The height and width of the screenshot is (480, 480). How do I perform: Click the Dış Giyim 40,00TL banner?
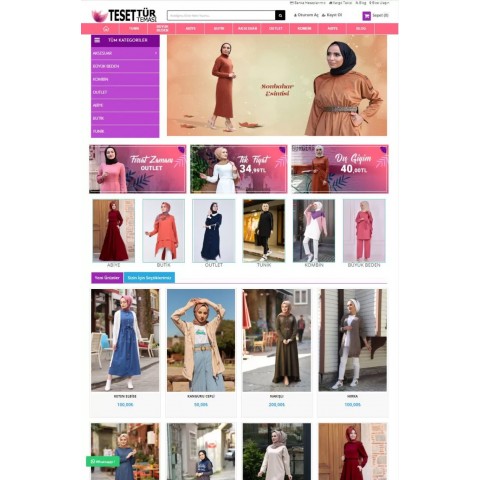pos(340,169)
